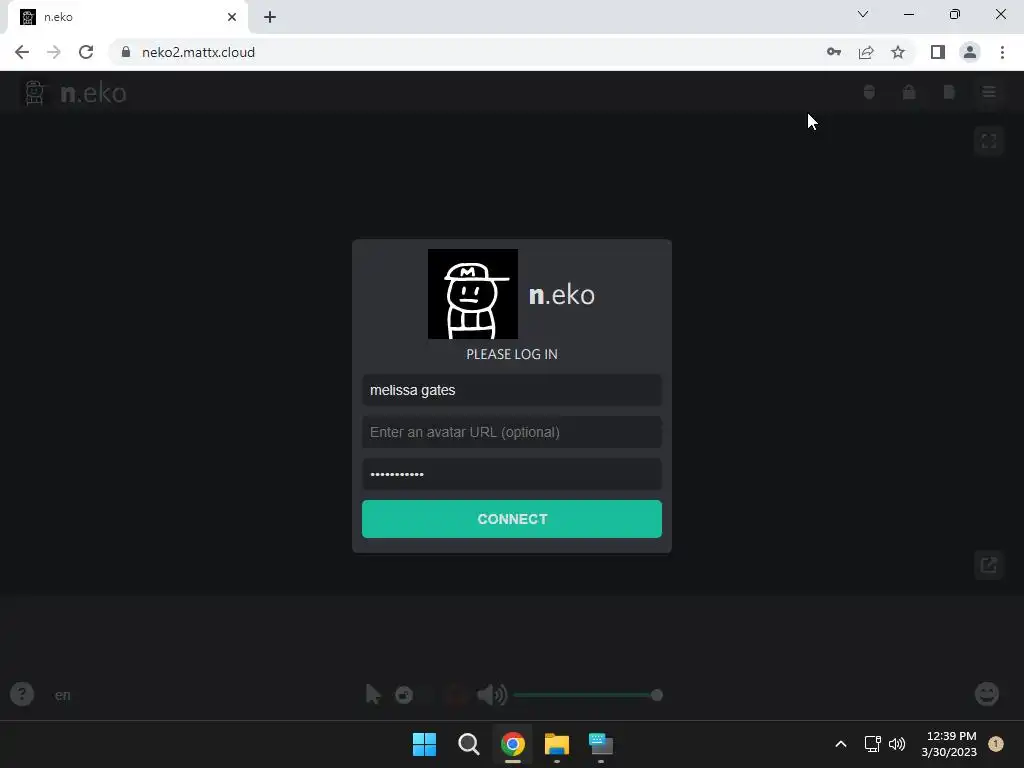This screenshot has width=1024, height=768.
Task: Click the file icon in header
Action: coord(949,92)
